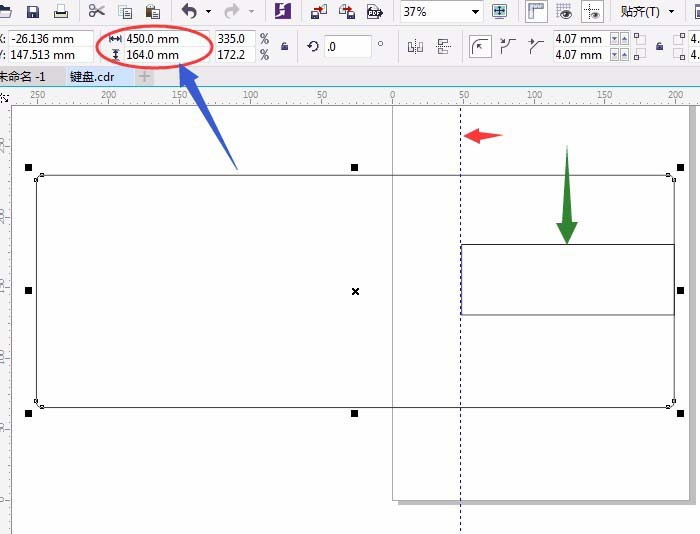
Task: Click the bottom-right corner selection handle
Action: (680, 413)
